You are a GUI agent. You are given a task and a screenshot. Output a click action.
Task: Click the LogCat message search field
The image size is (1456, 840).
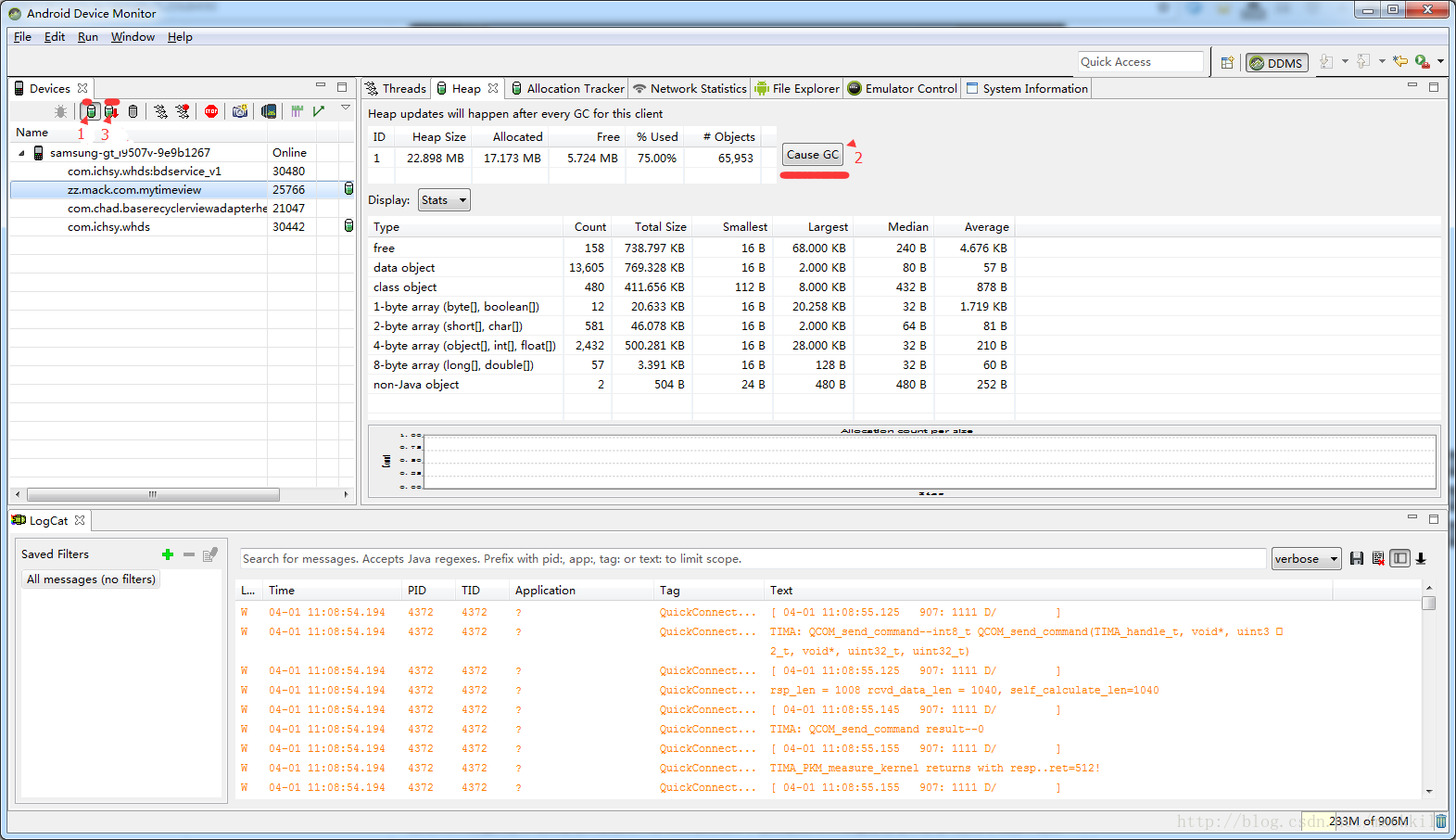(753, 559)
